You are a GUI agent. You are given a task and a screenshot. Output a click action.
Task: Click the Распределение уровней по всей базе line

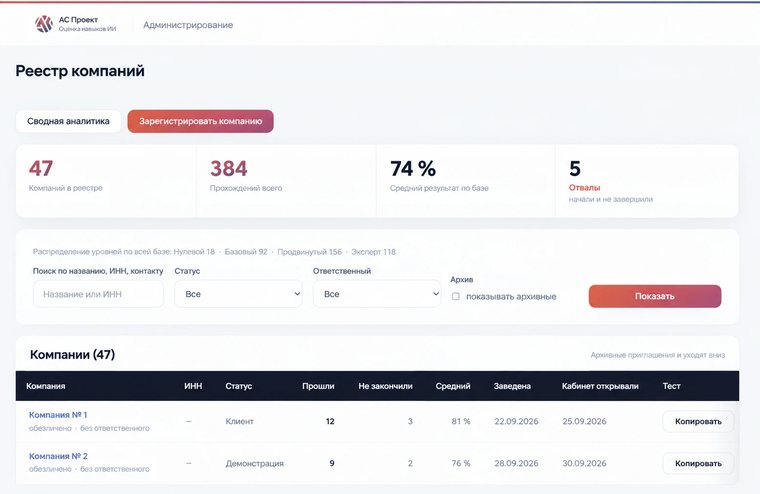(214, 252)
